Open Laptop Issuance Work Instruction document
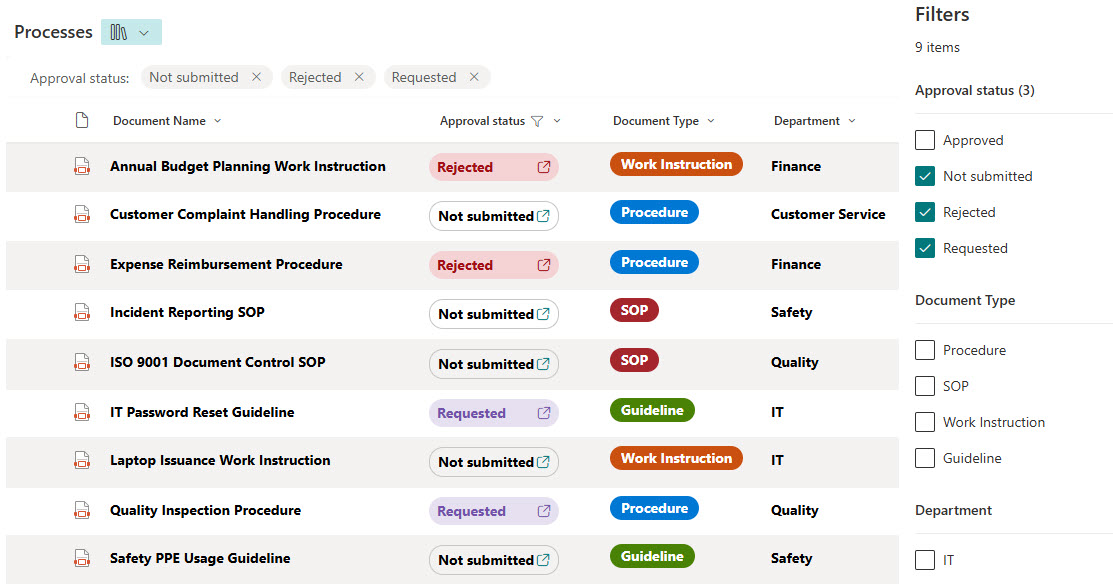Image resolution: width=1113 pixels, height=584 pixels. [220, 461]
